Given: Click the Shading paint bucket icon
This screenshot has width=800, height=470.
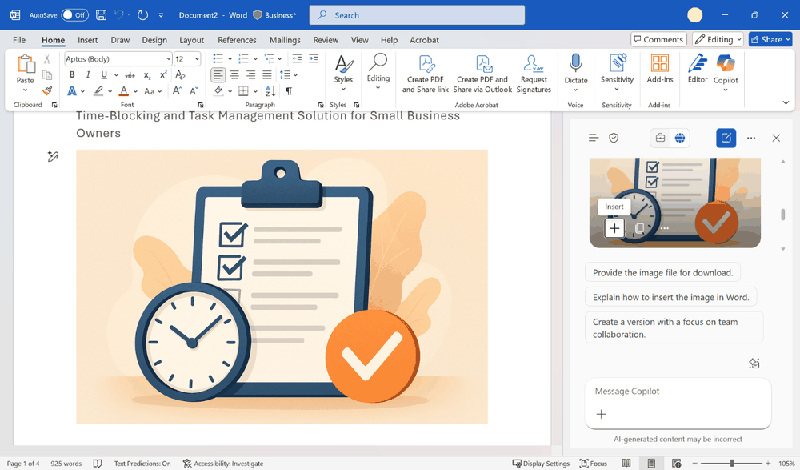Looking at the screenshot, I should 218,91.
